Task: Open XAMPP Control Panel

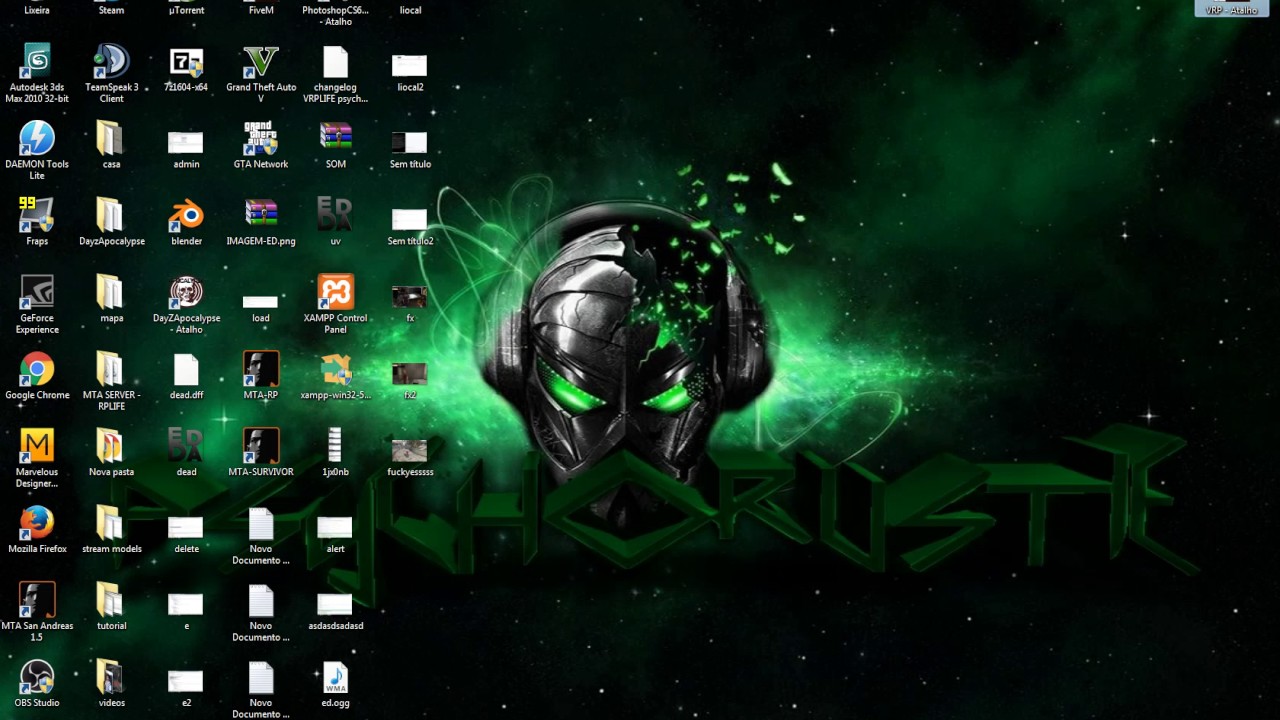Action: click(x=335, y=293)
